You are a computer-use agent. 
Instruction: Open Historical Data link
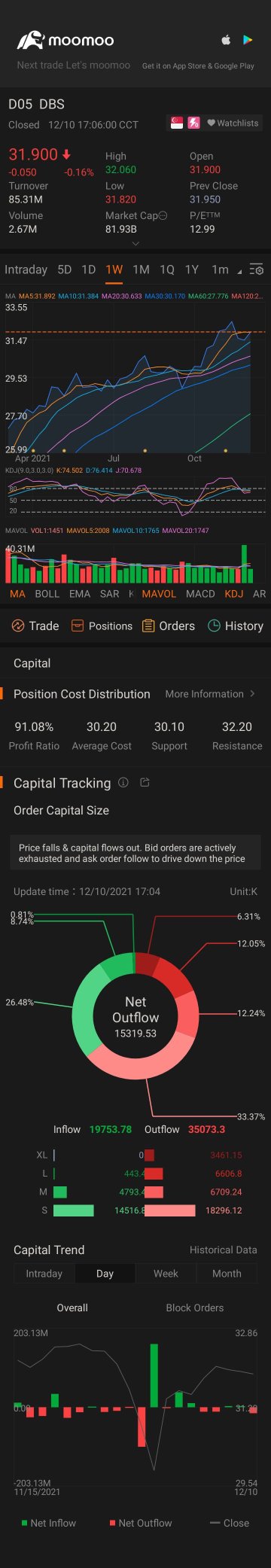224,1250
